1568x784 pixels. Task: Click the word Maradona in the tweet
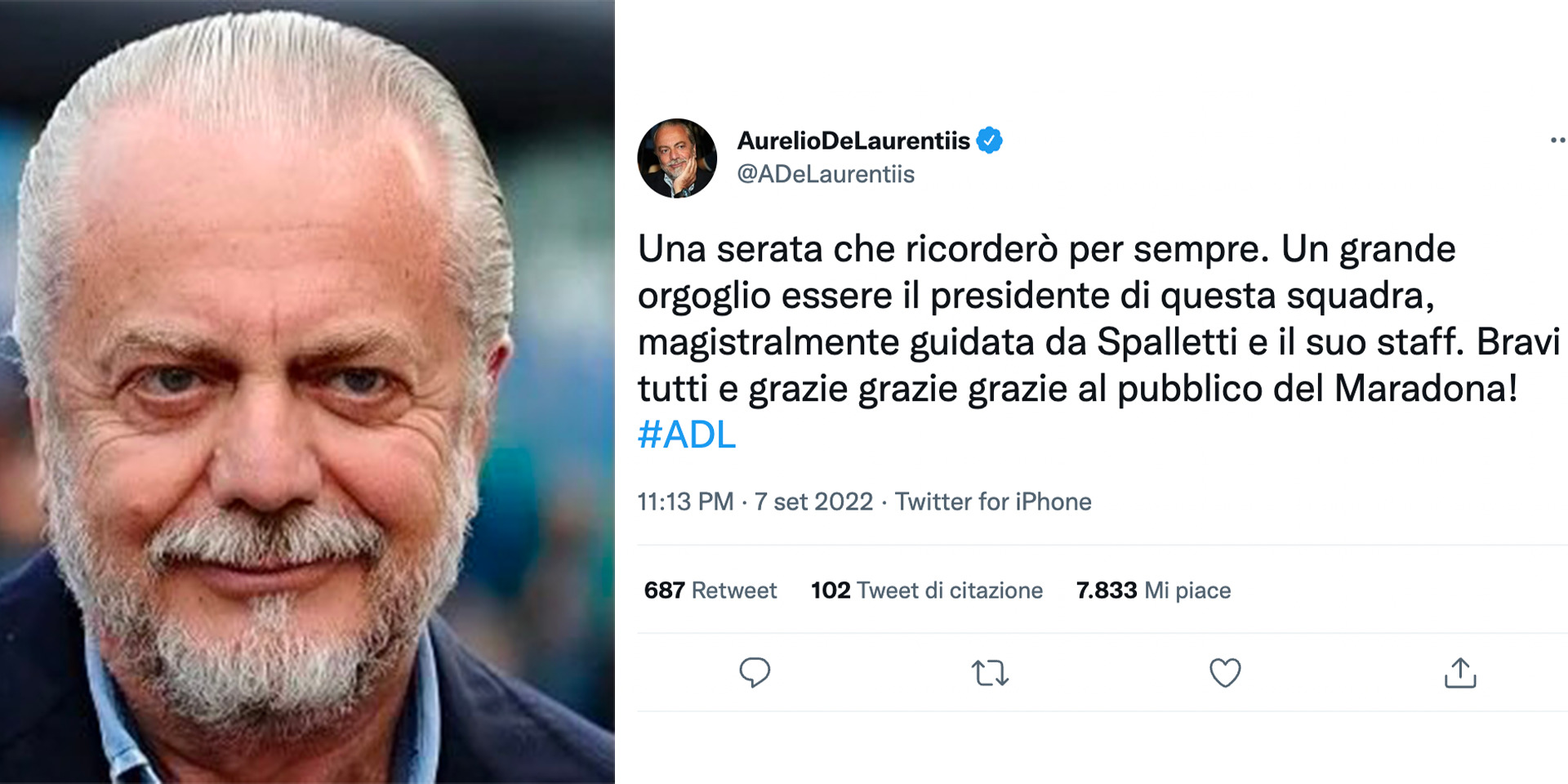(1425, 389)
